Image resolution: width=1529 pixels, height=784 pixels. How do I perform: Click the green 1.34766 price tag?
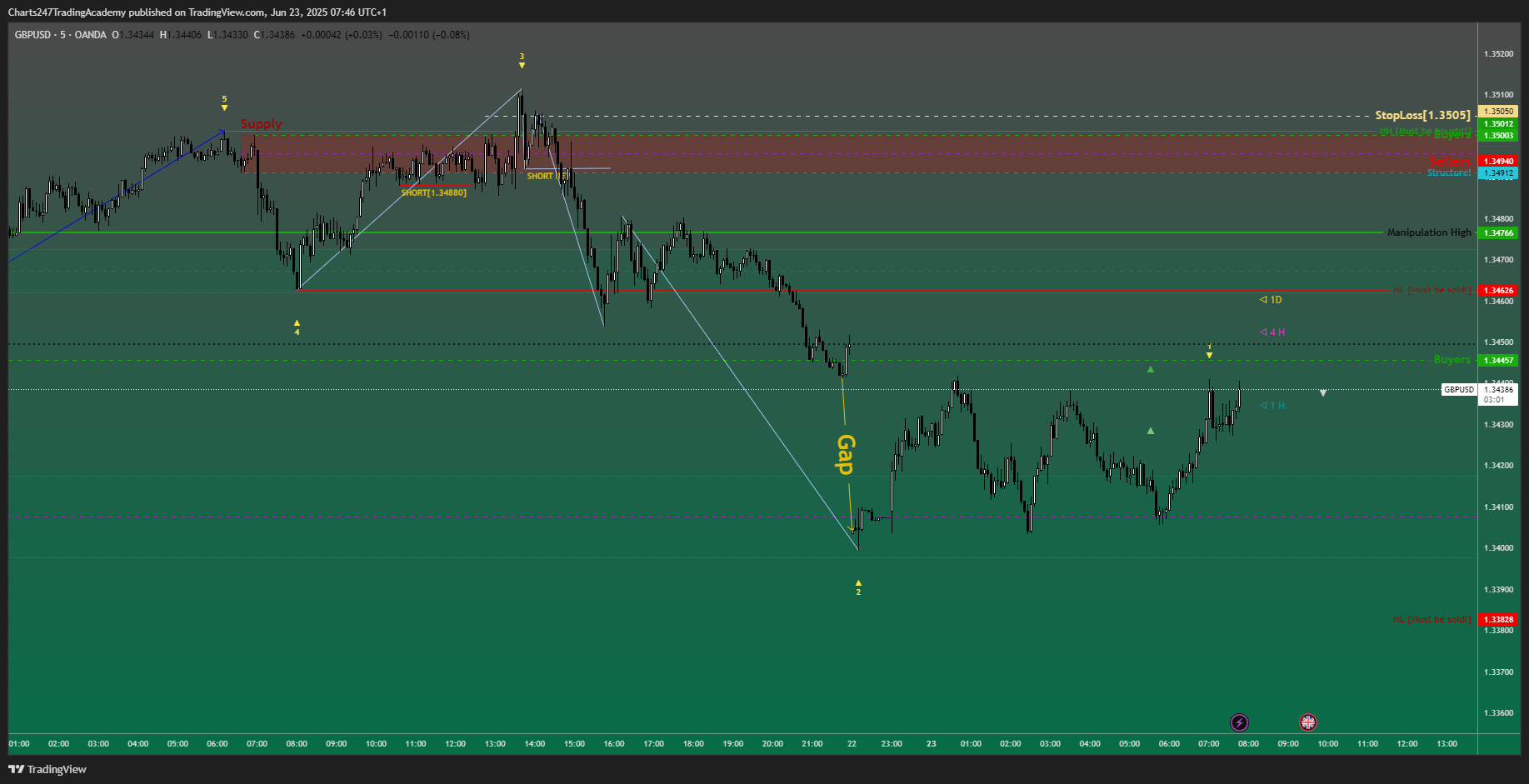[x=1497, y=232]
